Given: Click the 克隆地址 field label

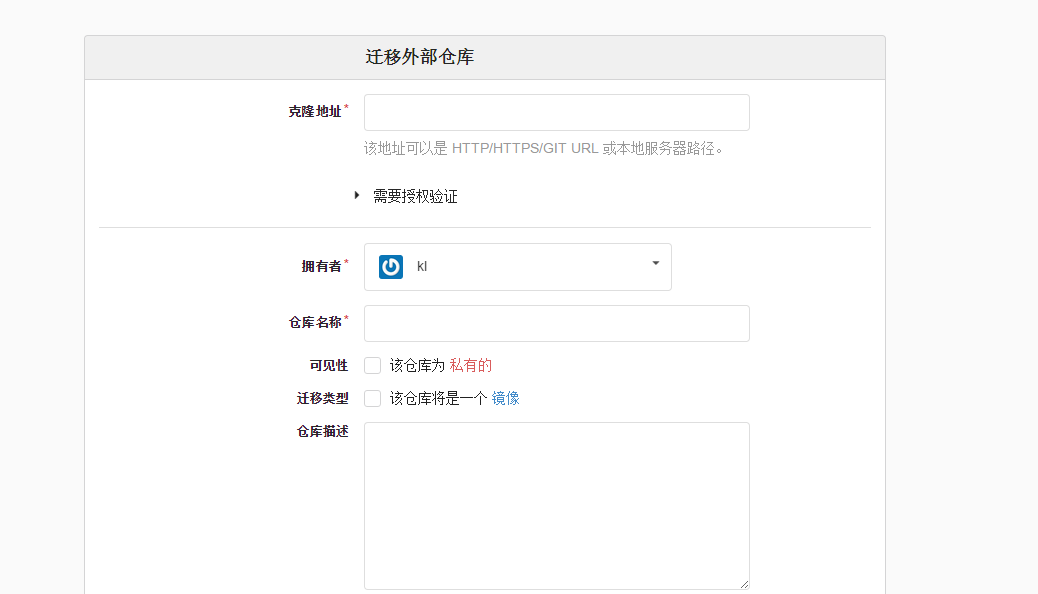Looking at the screenshot, I should (x=315, y=112).
